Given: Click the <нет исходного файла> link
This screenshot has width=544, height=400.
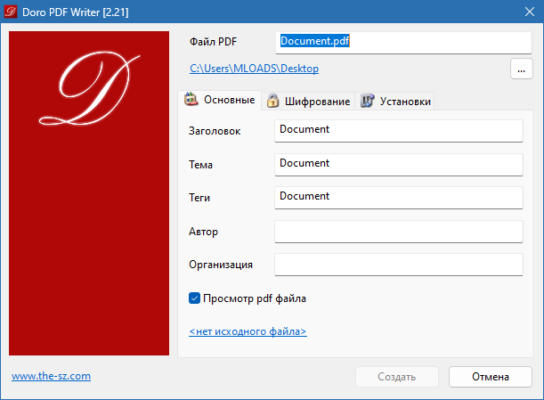Looking at the screenshot, I should pyautogui.click(x=248, y=331).
